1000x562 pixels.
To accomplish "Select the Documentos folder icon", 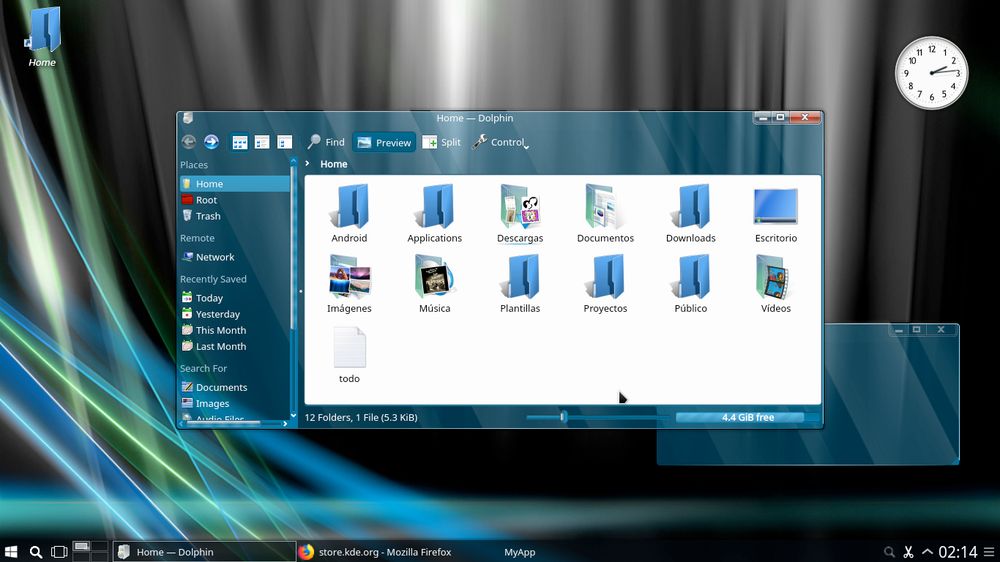I will coord(605,207).
